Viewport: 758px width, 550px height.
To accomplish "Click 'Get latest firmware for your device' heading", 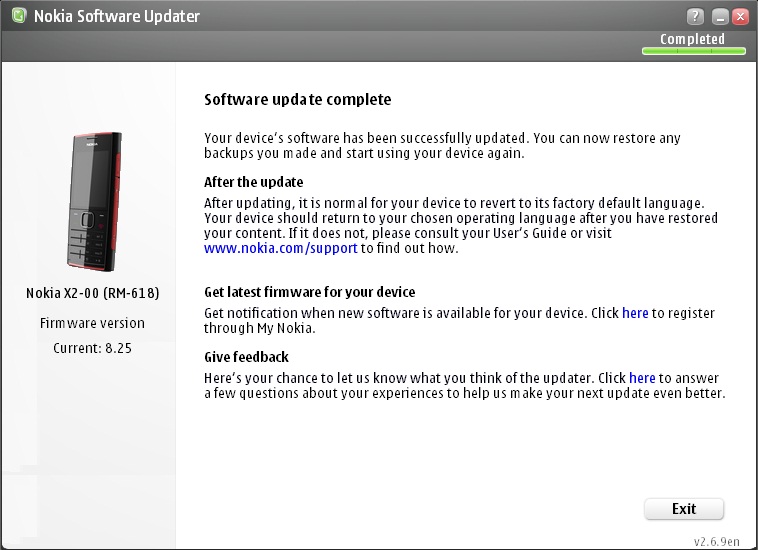I will tap(310, 292).
